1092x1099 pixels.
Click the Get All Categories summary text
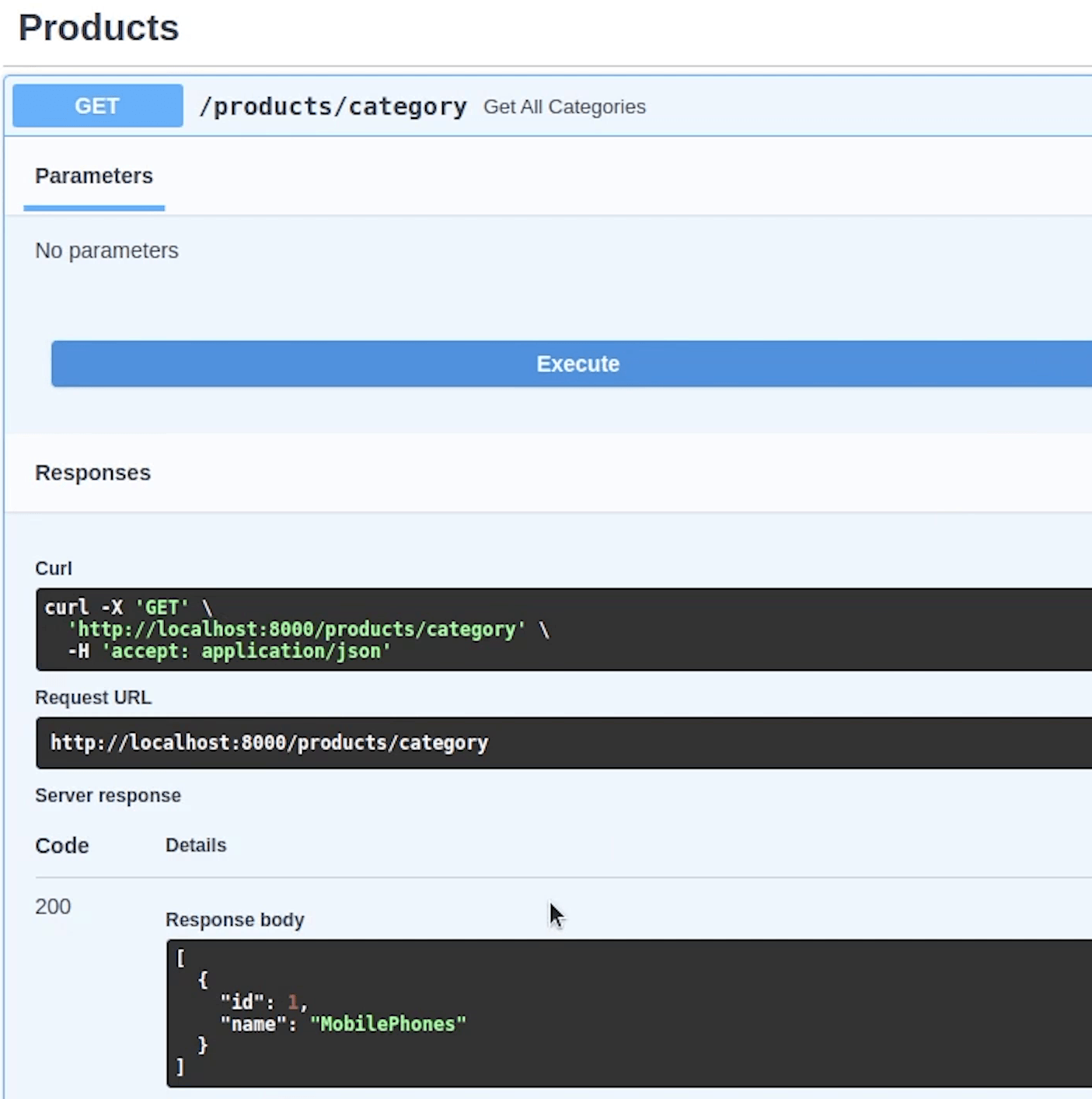point(564,107)
